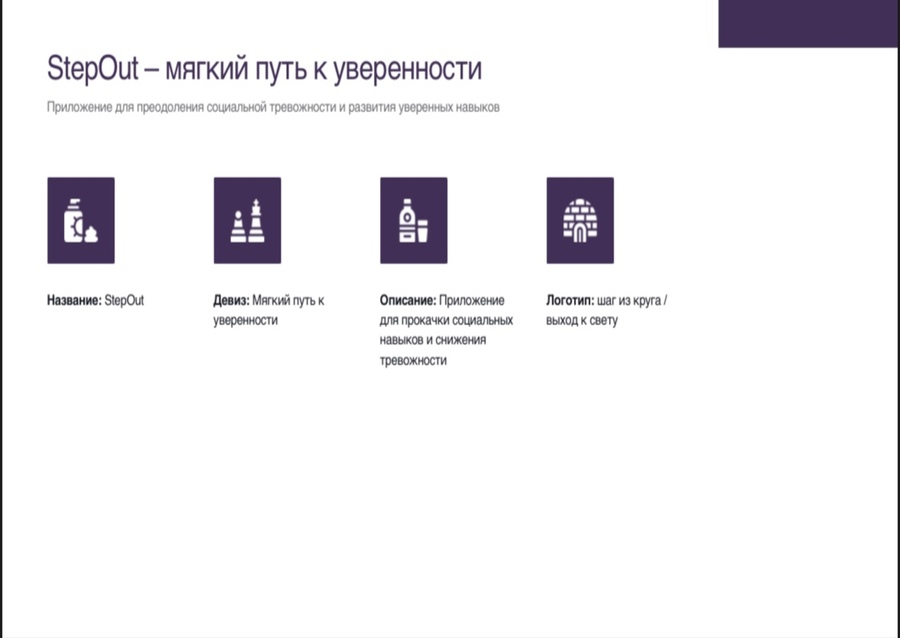Click the word уверенности in the title

pyautogui.click(x=408, y=70)
